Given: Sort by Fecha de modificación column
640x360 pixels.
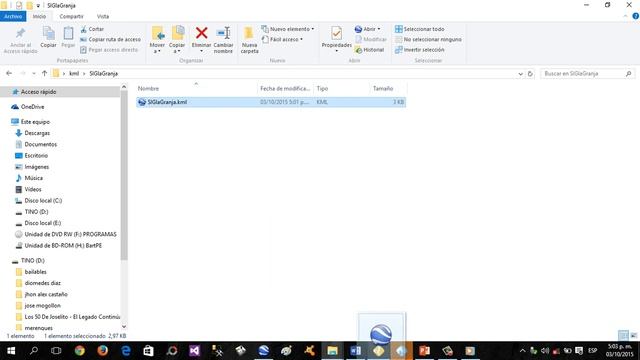Looking at the screenshot, I should pyautogui.click(x=285, y=88).
